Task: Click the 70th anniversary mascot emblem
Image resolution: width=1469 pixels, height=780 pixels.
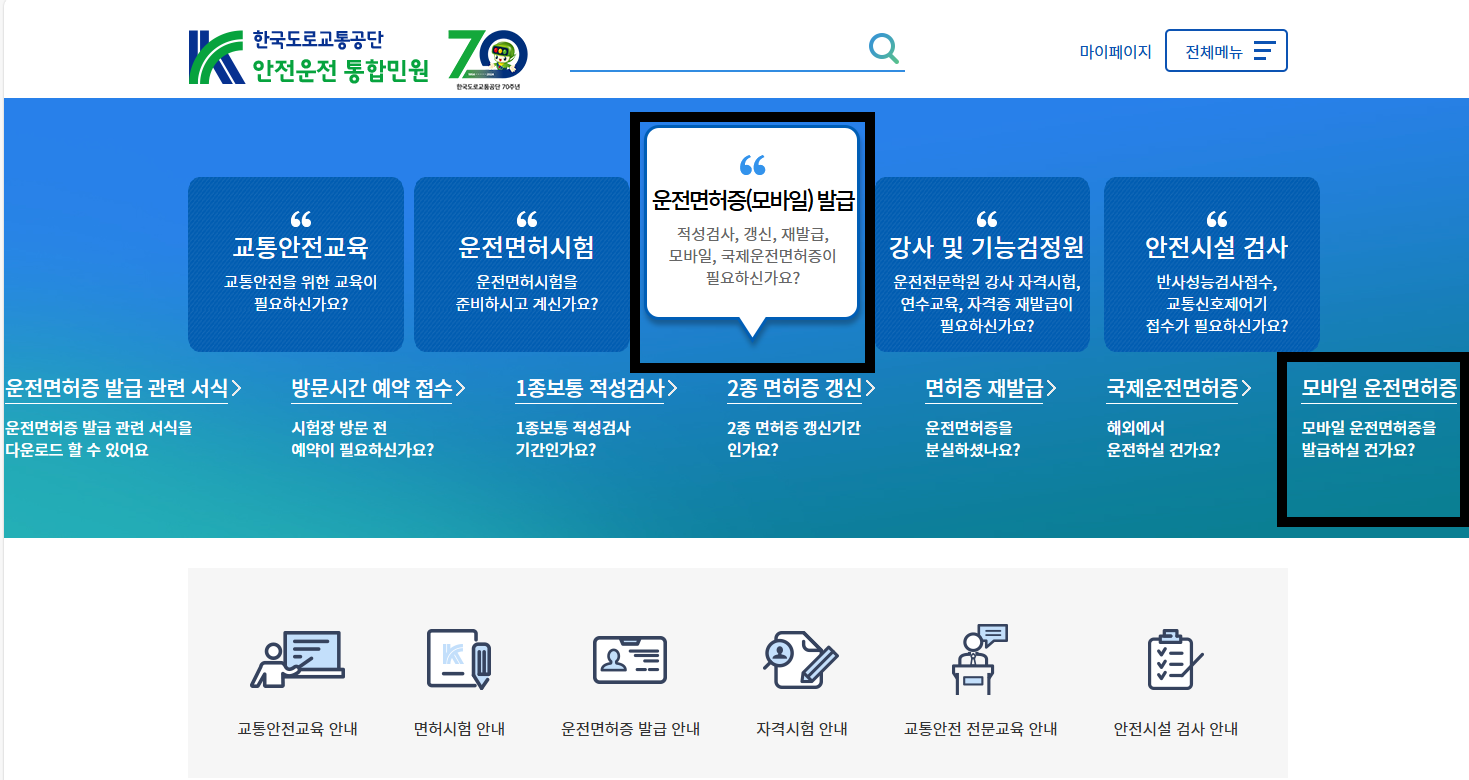Action: [x=488, y=58]
